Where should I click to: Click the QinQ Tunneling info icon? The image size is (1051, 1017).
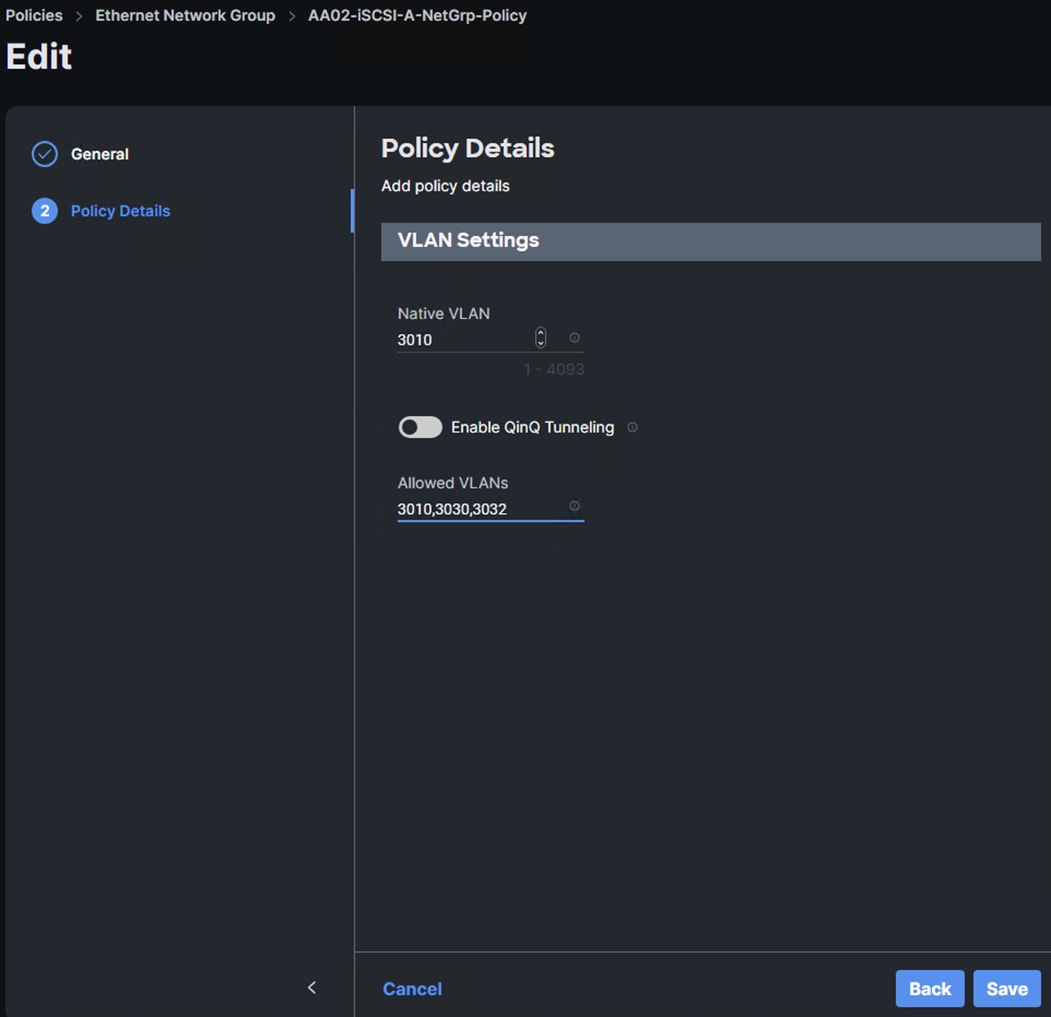point(632,427)
